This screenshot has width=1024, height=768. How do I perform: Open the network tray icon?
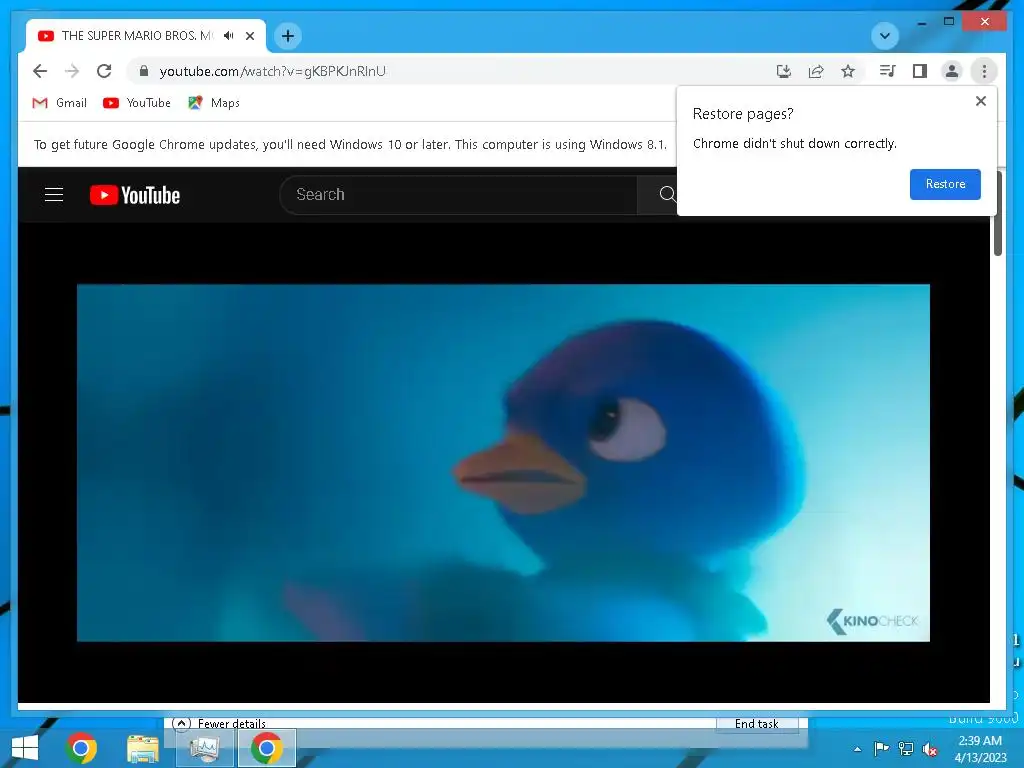click(x=906, y=748)
